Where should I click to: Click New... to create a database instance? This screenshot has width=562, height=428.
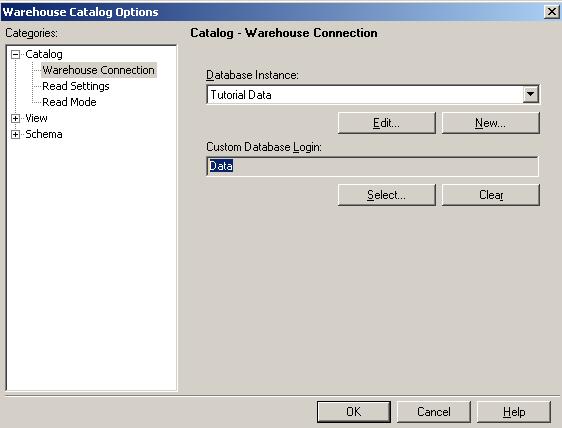pyautogui.click(x=491, y=123)
